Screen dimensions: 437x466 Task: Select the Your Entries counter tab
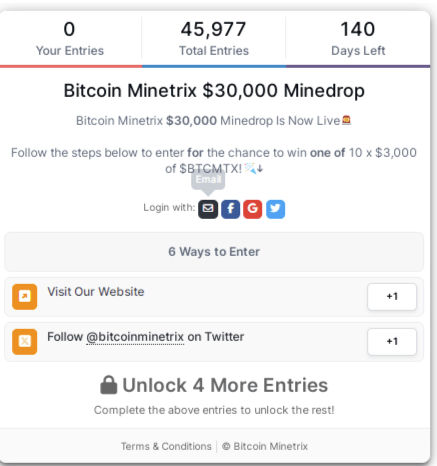[70, 39]
